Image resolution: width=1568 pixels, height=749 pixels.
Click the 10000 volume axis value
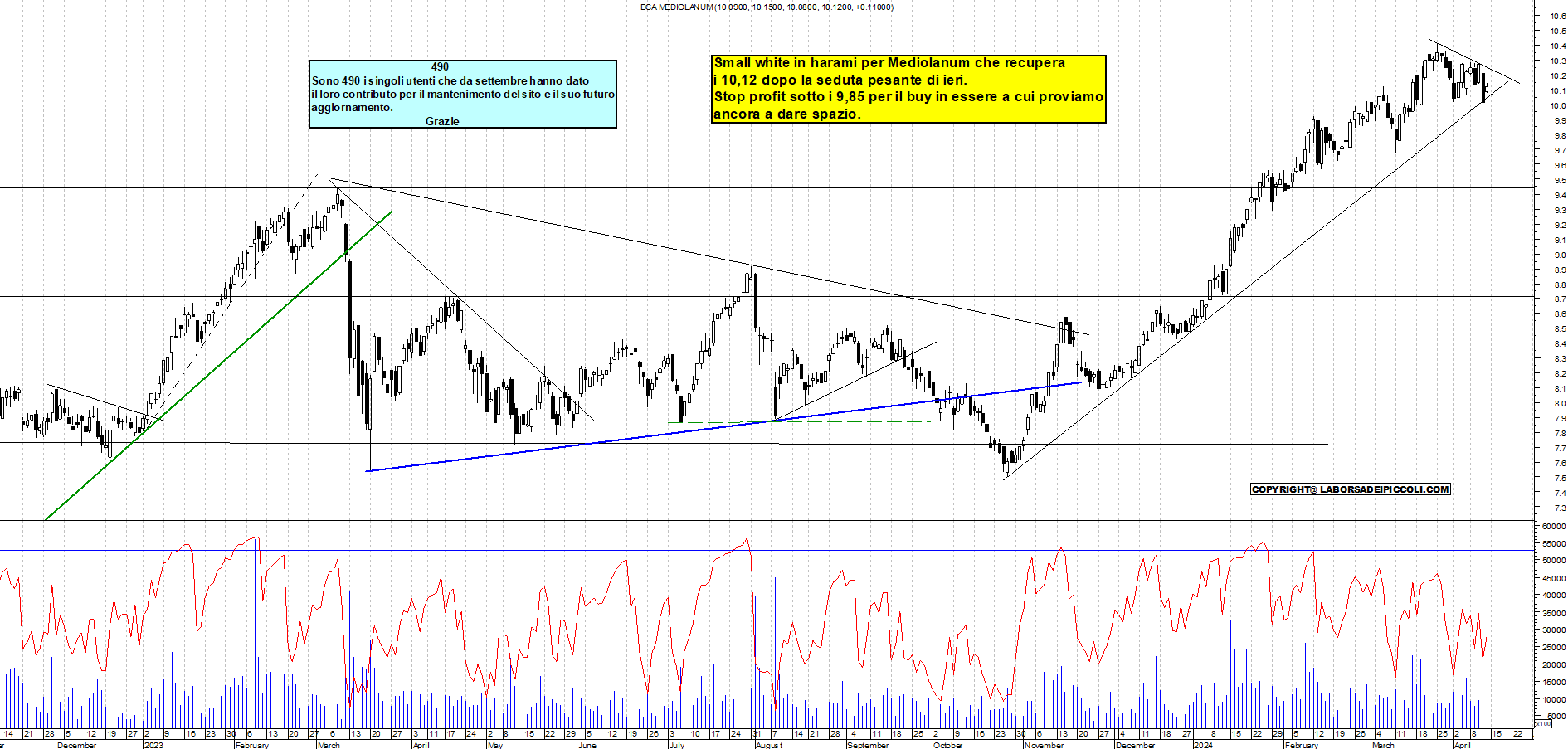click(x=1554, y=699)
